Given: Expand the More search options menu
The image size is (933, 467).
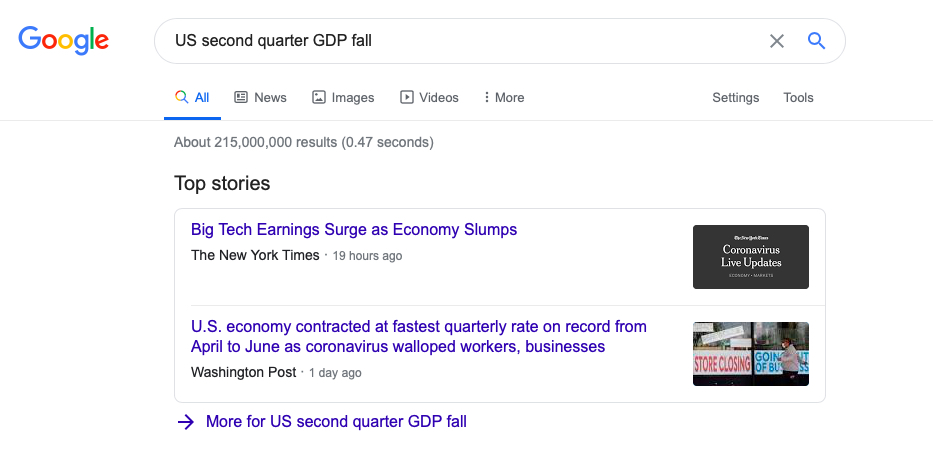Looking at the screenshot, I should [504, 97].
